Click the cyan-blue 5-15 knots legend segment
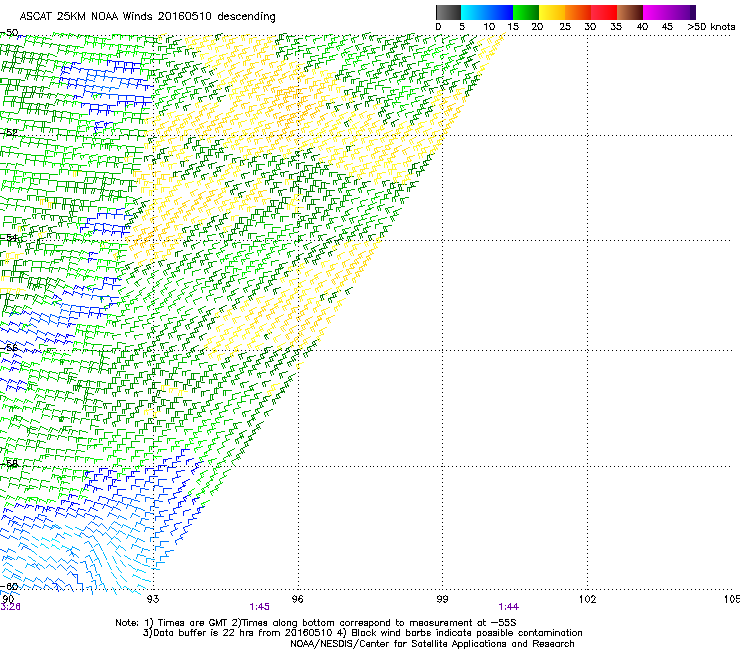The image size is (740, 650). pos(487,12)
